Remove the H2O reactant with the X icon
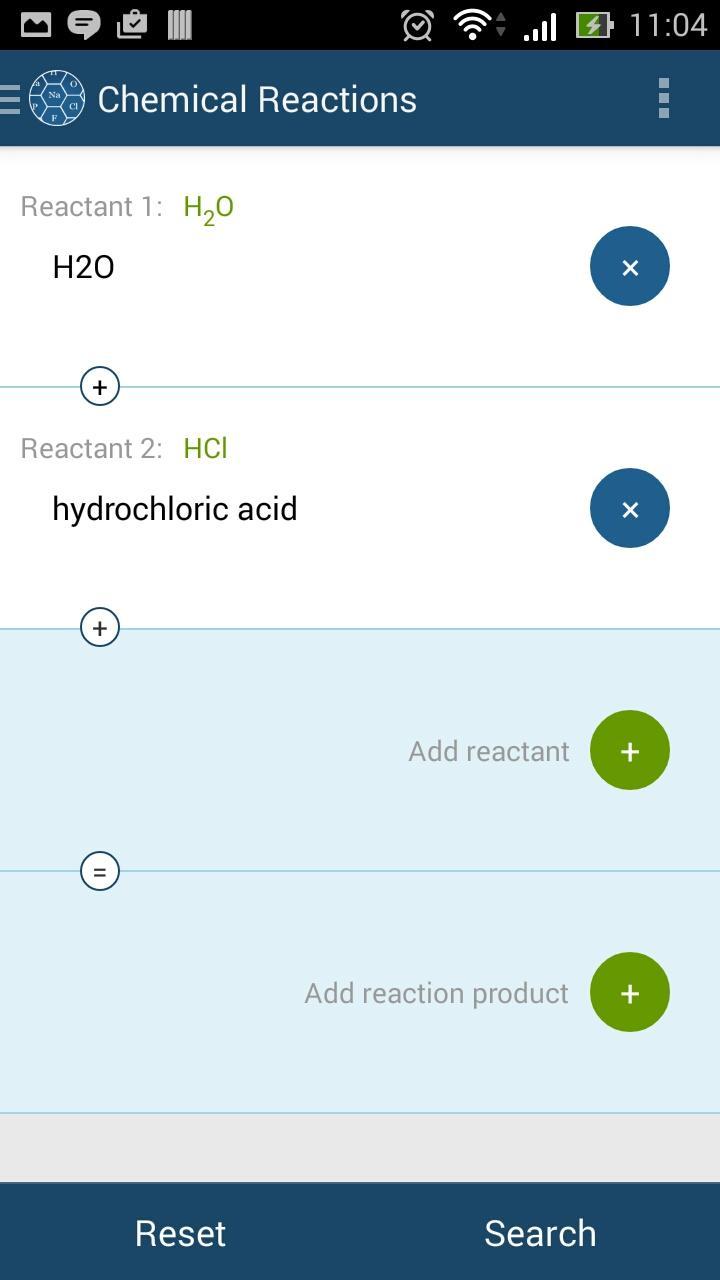 tap(629, 266)
